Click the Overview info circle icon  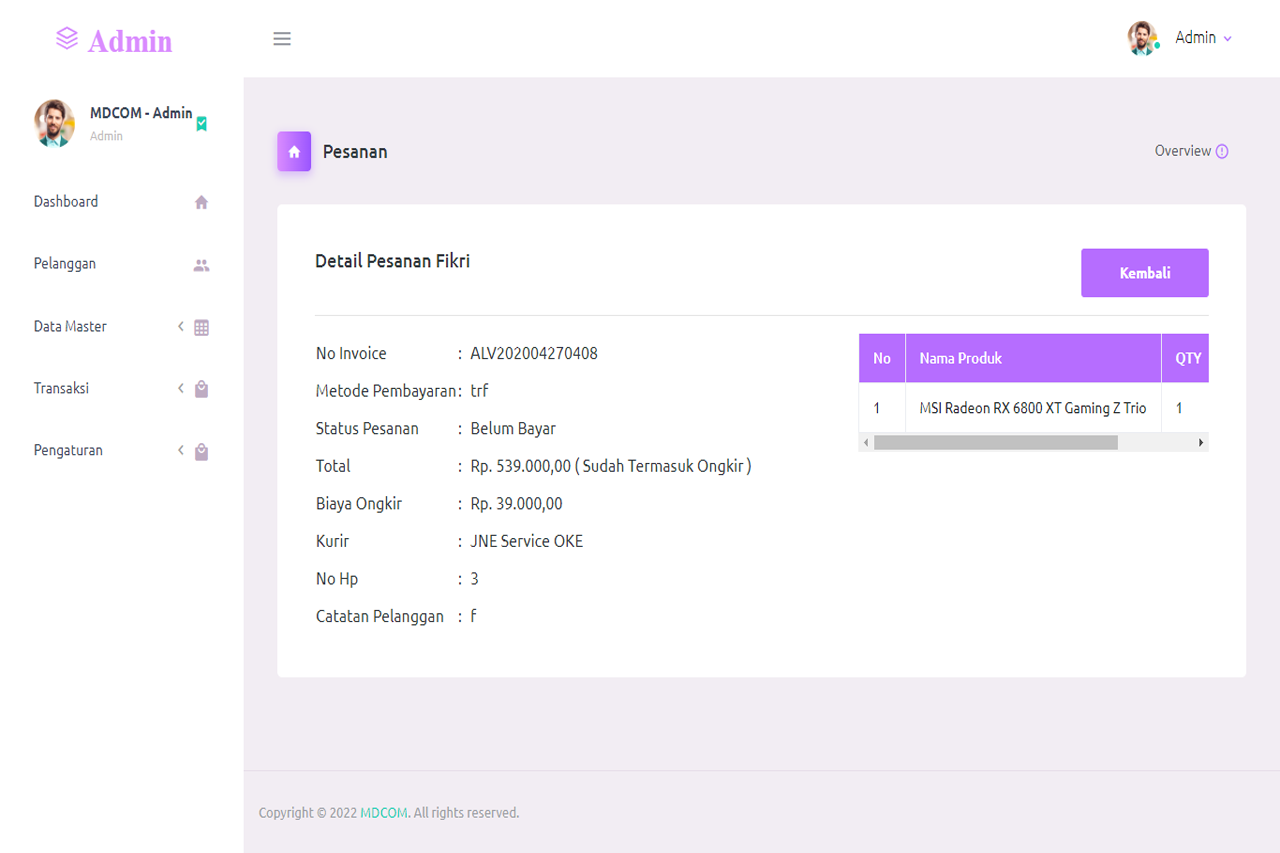pos(1221,151)
